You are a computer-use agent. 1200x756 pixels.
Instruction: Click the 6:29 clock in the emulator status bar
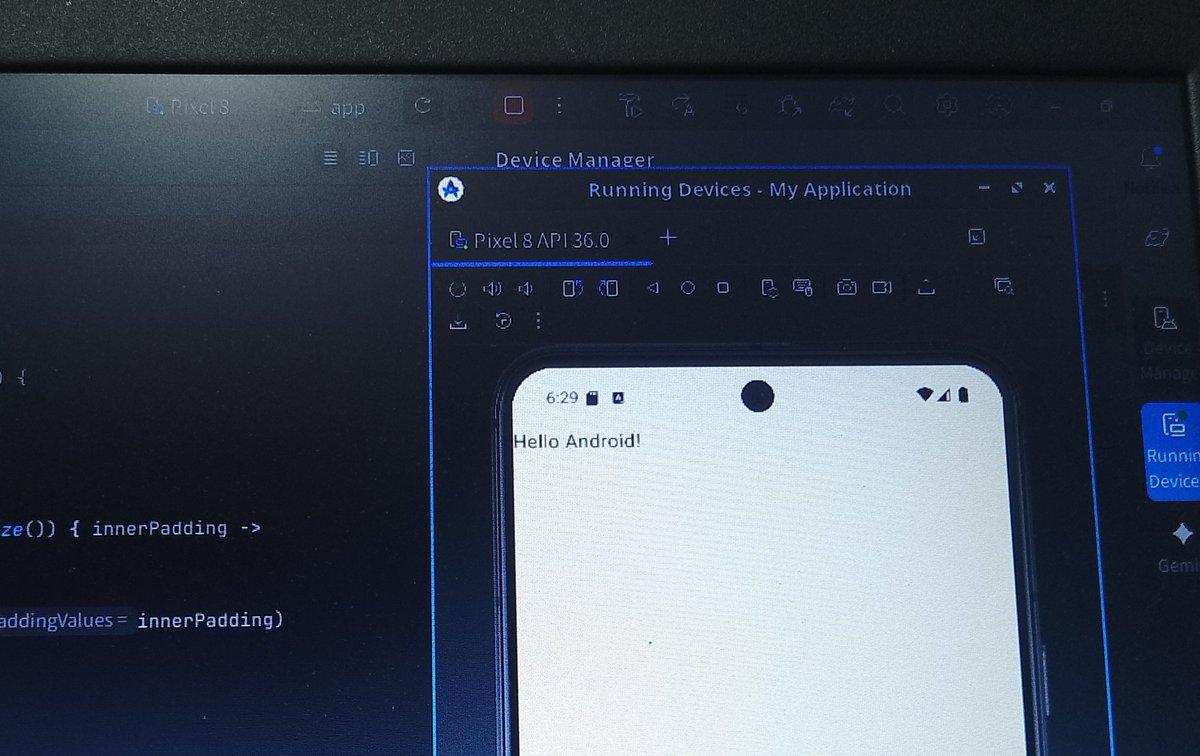(562, 397)
